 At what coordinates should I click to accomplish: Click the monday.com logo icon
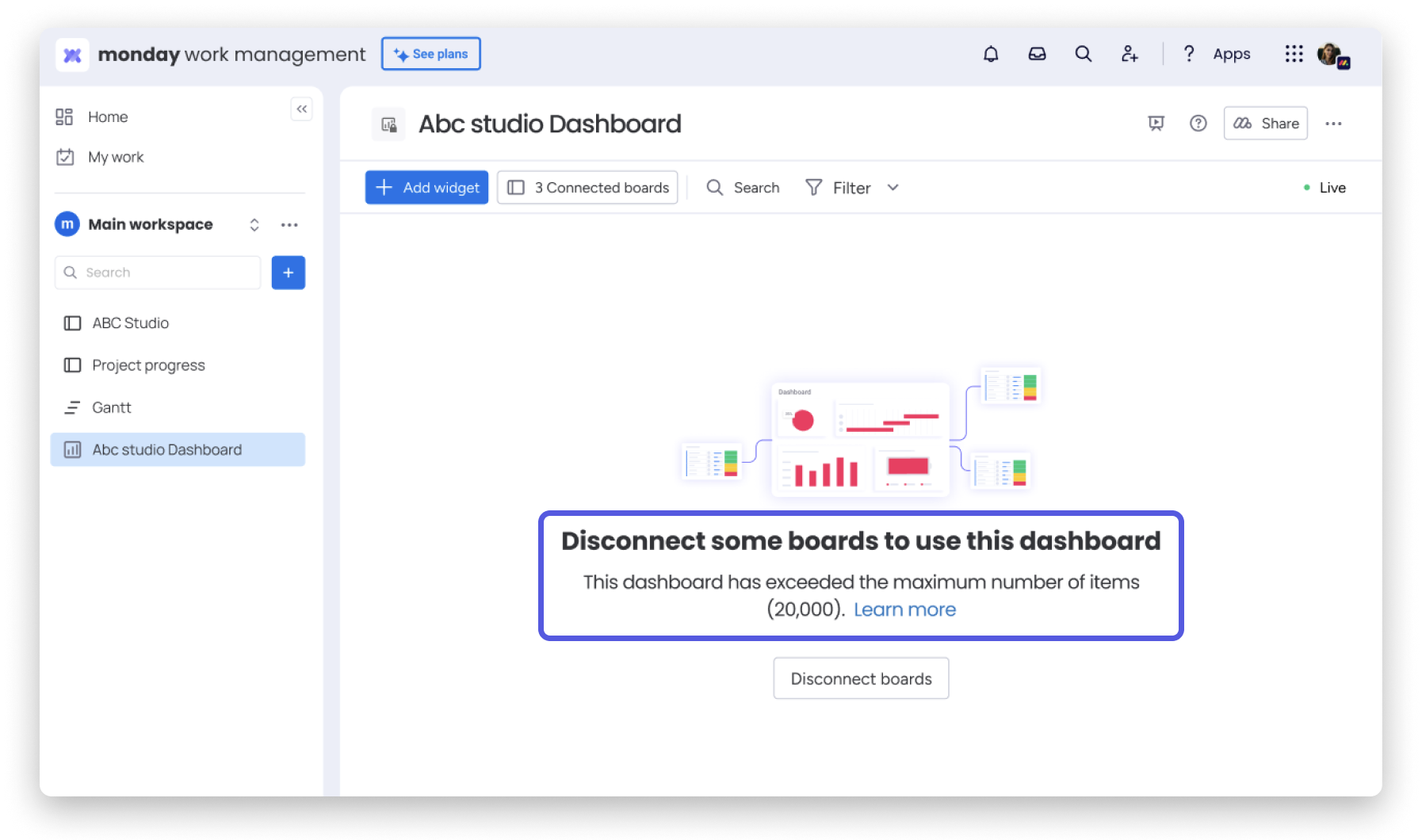72,55
